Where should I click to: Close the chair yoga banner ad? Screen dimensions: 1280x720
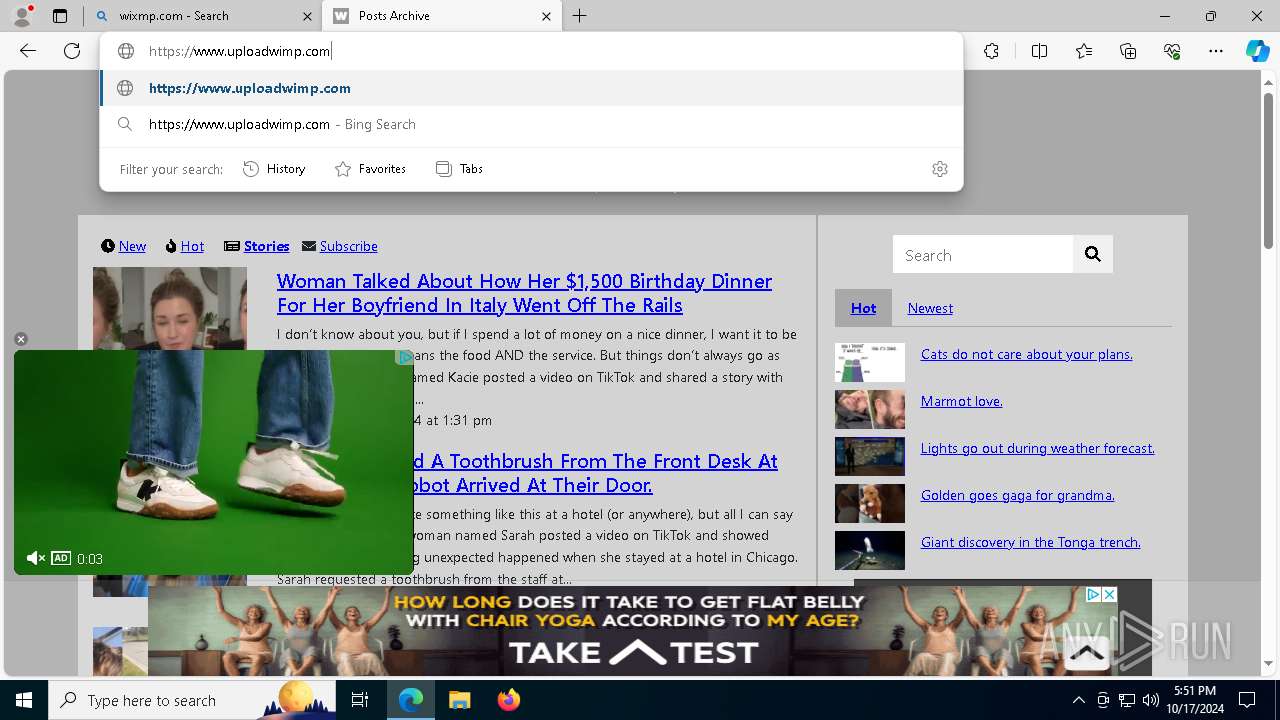coord(1108,594)
